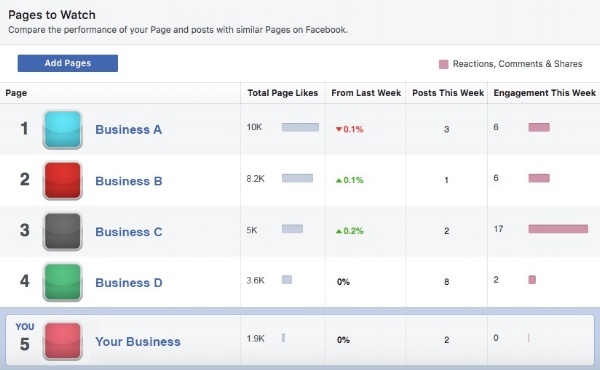Click Business C's green up 0.2% indicator

click(x=349, y=231)
